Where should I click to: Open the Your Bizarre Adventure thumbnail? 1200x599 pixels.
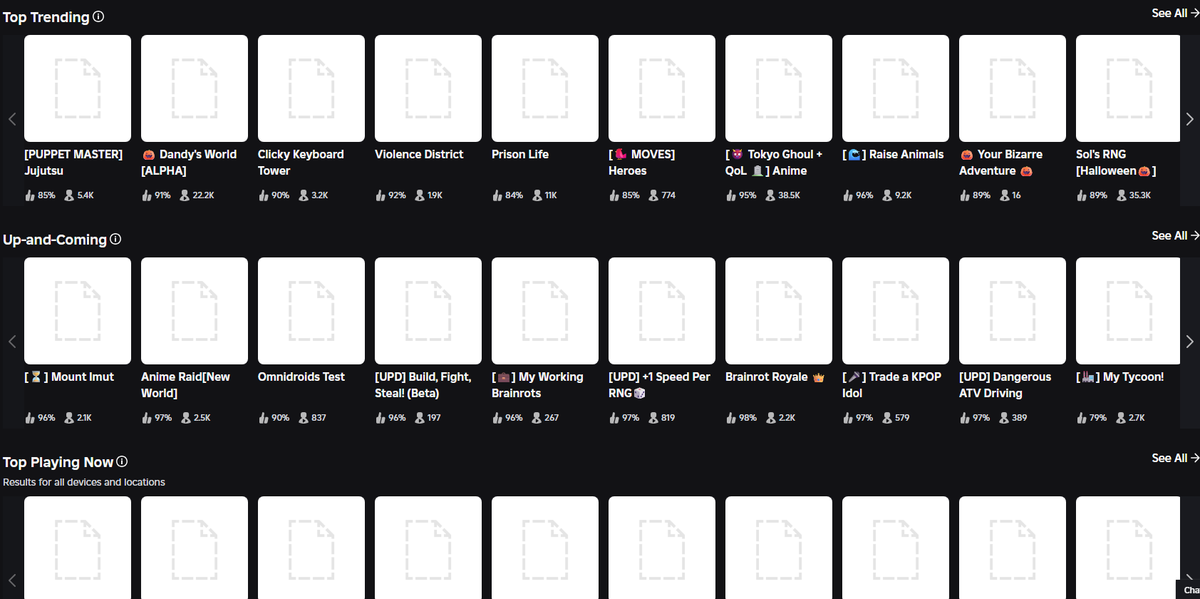pyautogui.click(x=1012, y=88)
